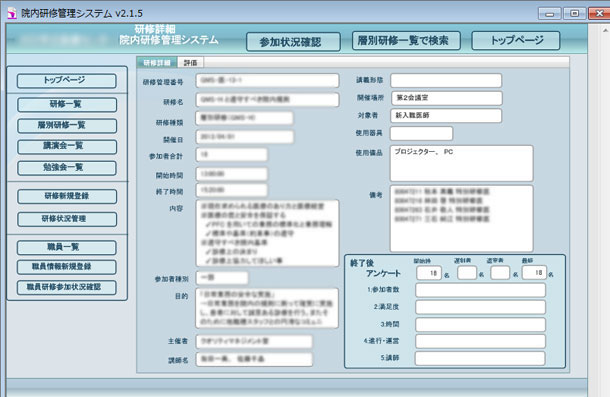This screenshot has width=610, height=397.
Task: Click the 研修新規登録 sidebar button
Action: click(67, 196)
